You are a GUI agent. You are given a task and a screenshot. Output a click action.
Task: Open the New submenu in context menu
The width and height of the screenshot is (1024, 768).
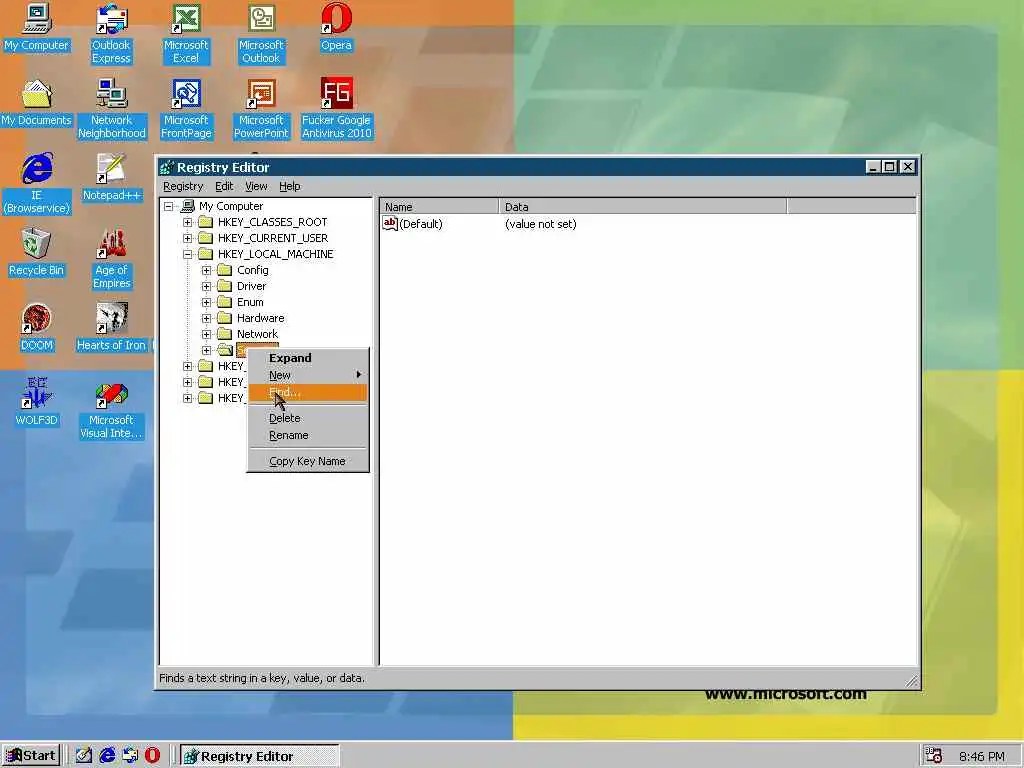(308, 375)
